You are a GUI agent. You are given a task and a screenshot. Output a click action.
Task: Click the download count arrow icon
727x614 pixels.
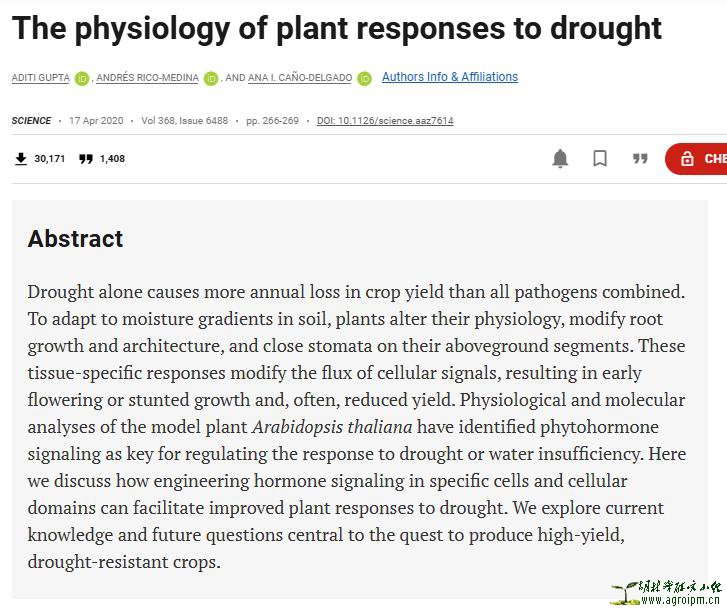(21, 159)
